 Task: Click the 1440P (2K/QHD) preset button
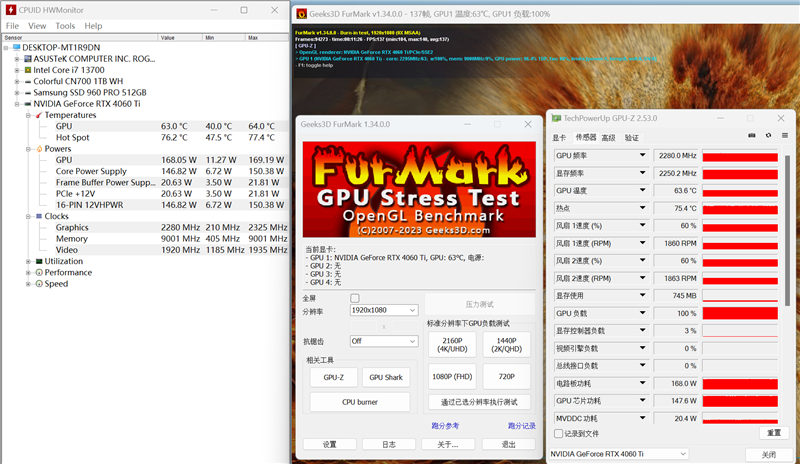506,345
